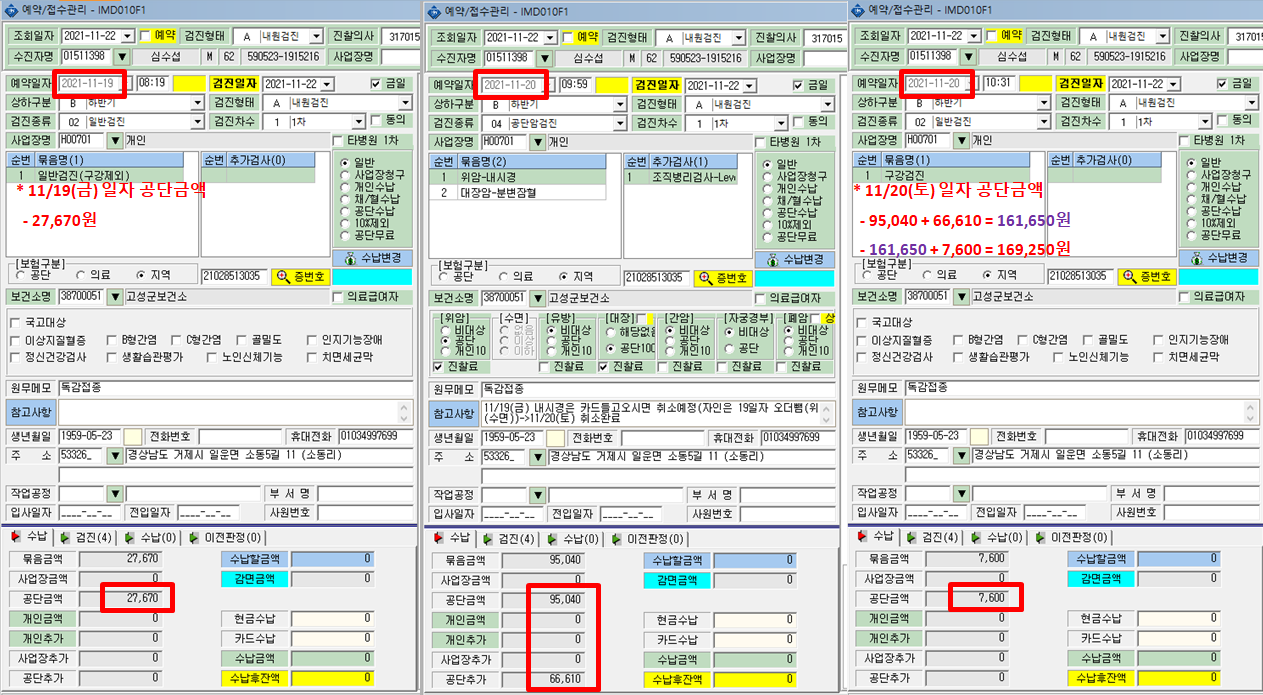Click the black arrow beside 수진자명 01511398 in the 08:19 window
Viewport: 1263px width, 695px height.
pos(122,56)
